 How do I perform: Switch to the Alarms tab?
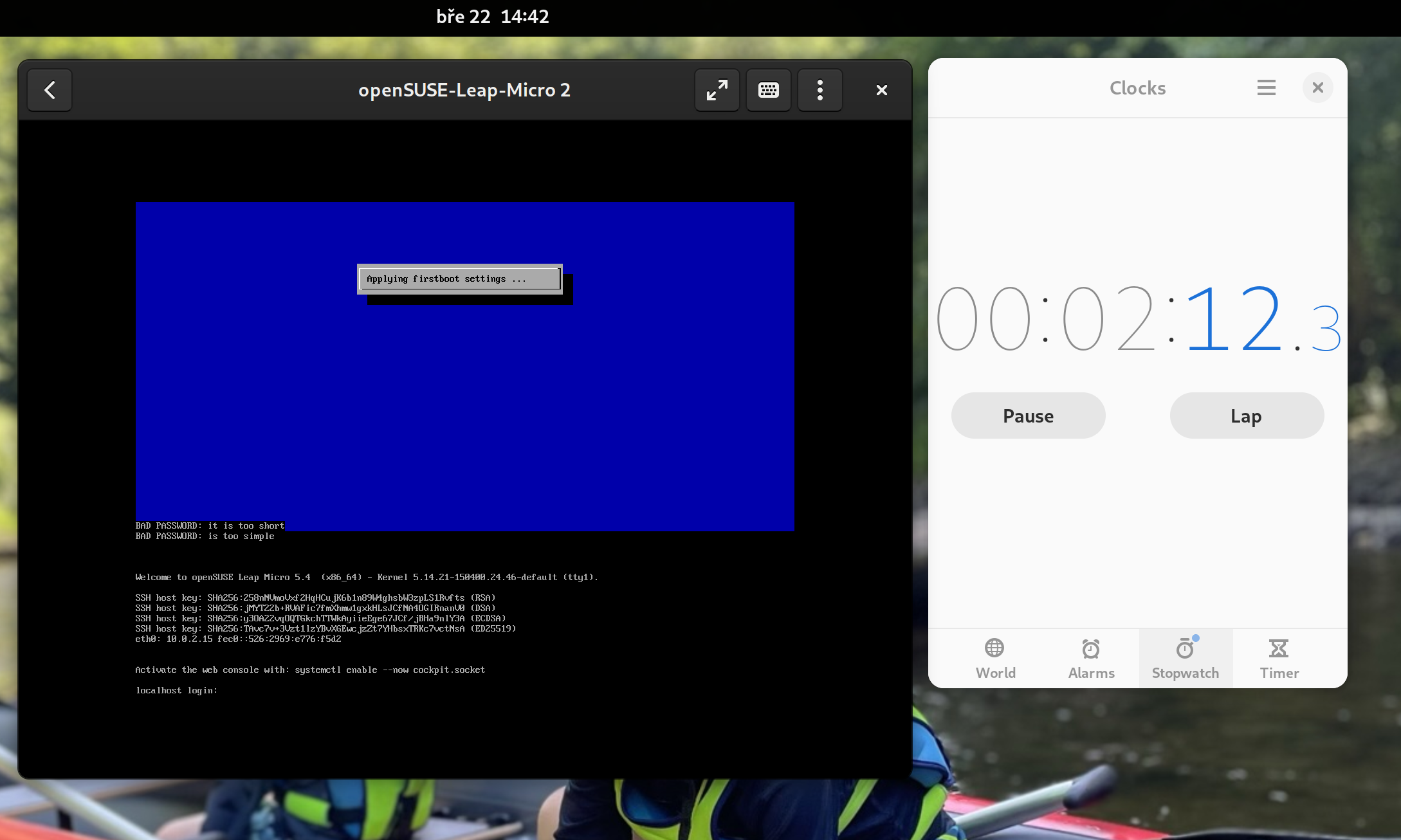pyautogui.click(x=1091, y=659)
